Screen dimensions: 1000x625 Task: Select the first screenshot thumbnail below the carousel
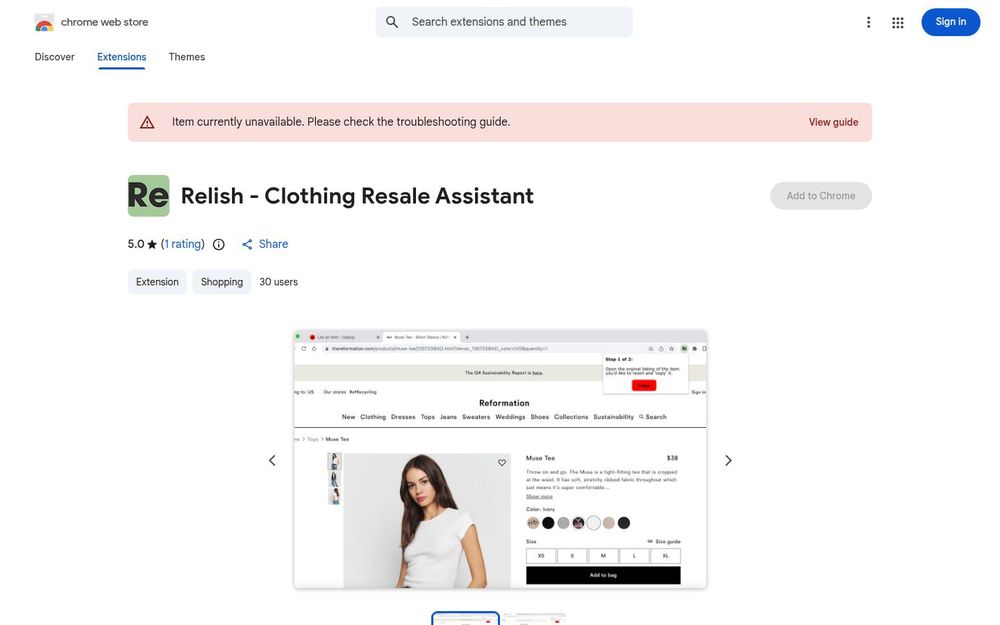click(x=465, y=618)
